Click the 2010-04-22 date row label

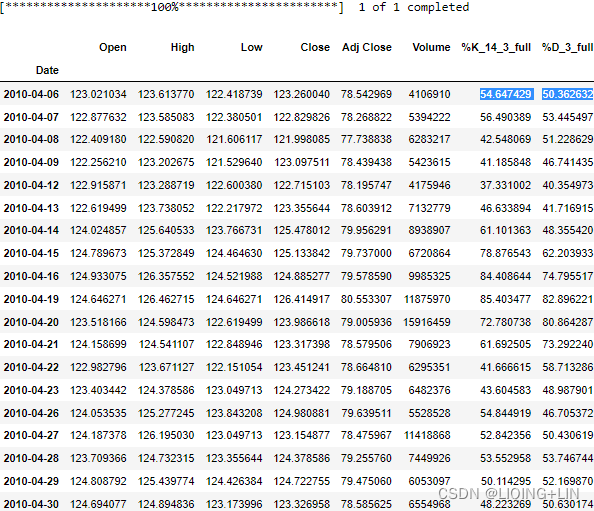pyautogui.click(x=31, y=367)
